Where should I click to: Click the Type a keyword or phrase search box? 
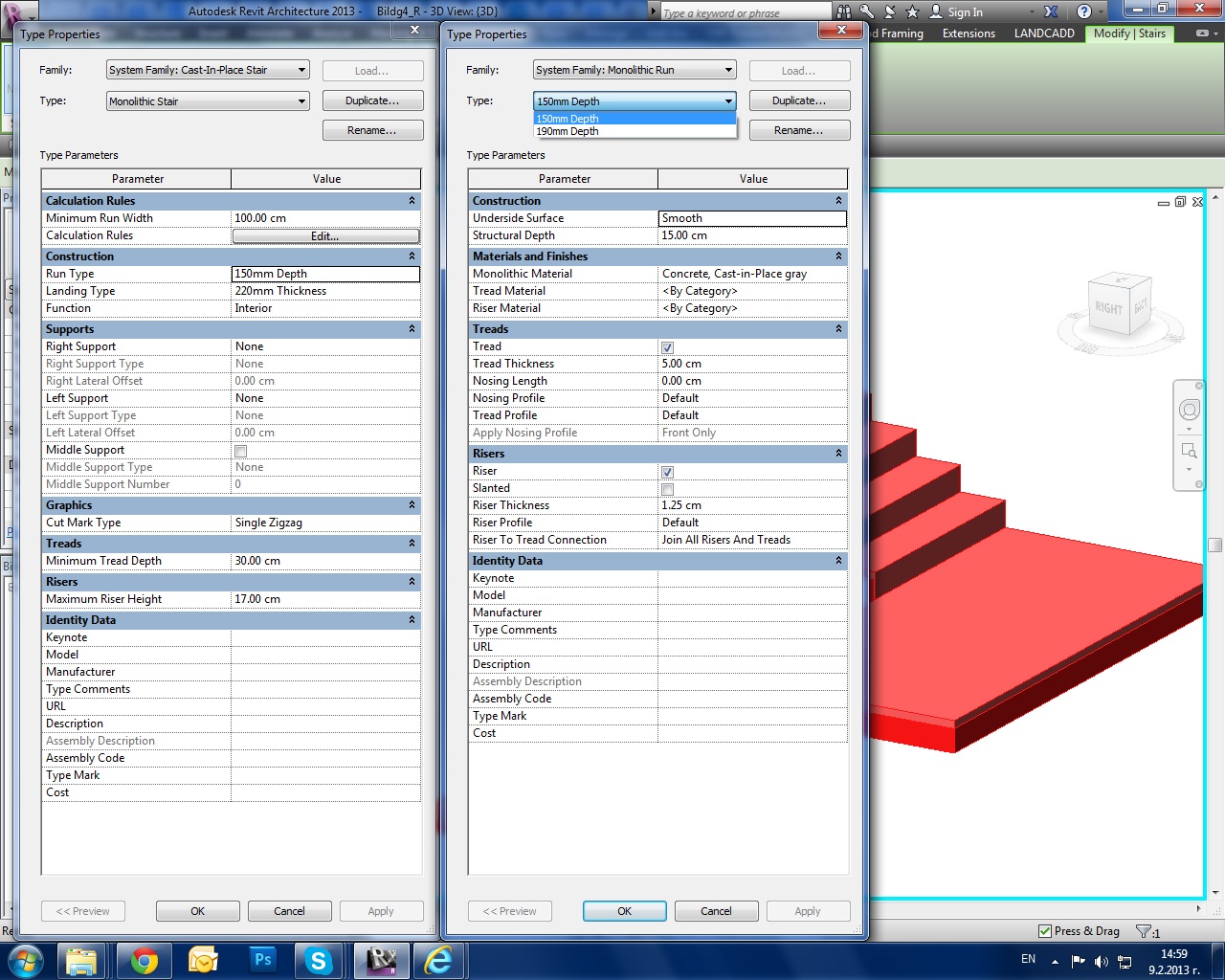[x=746, y=12]
